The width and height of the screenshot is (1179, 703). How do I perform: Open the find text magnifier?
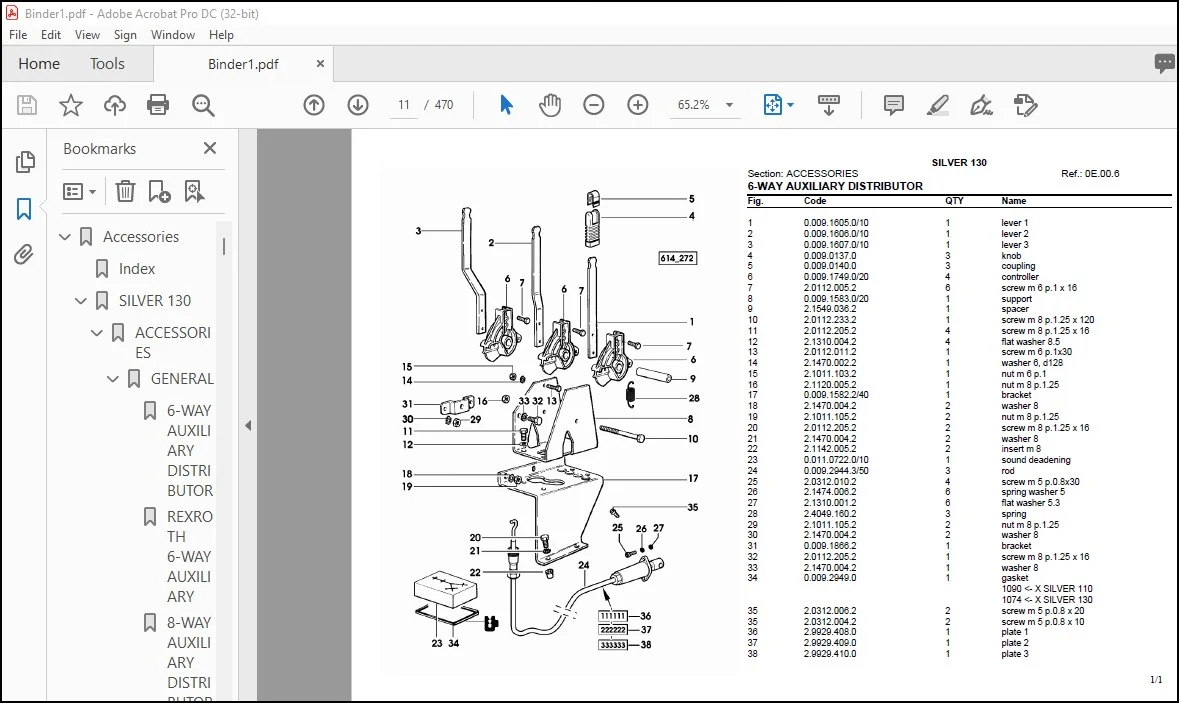203,105
